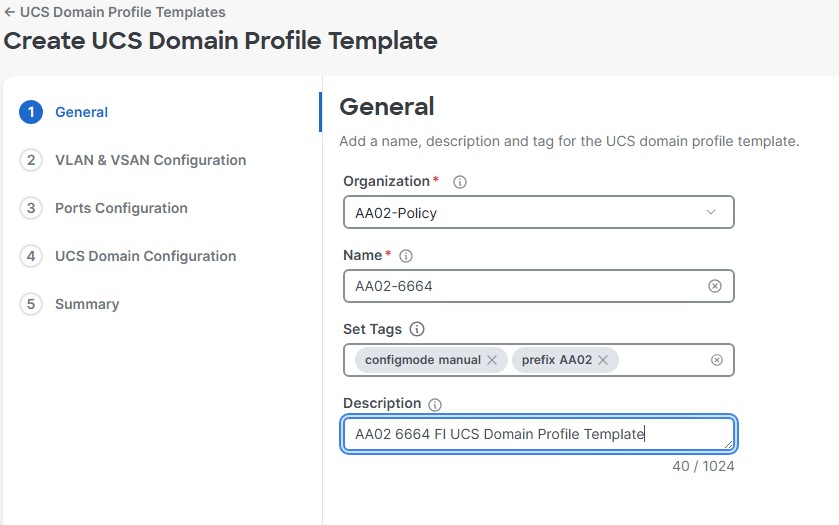Viewport: 839px width, 525px height.
Task: Click step number 4 circle
Action: tap(31, 256)
